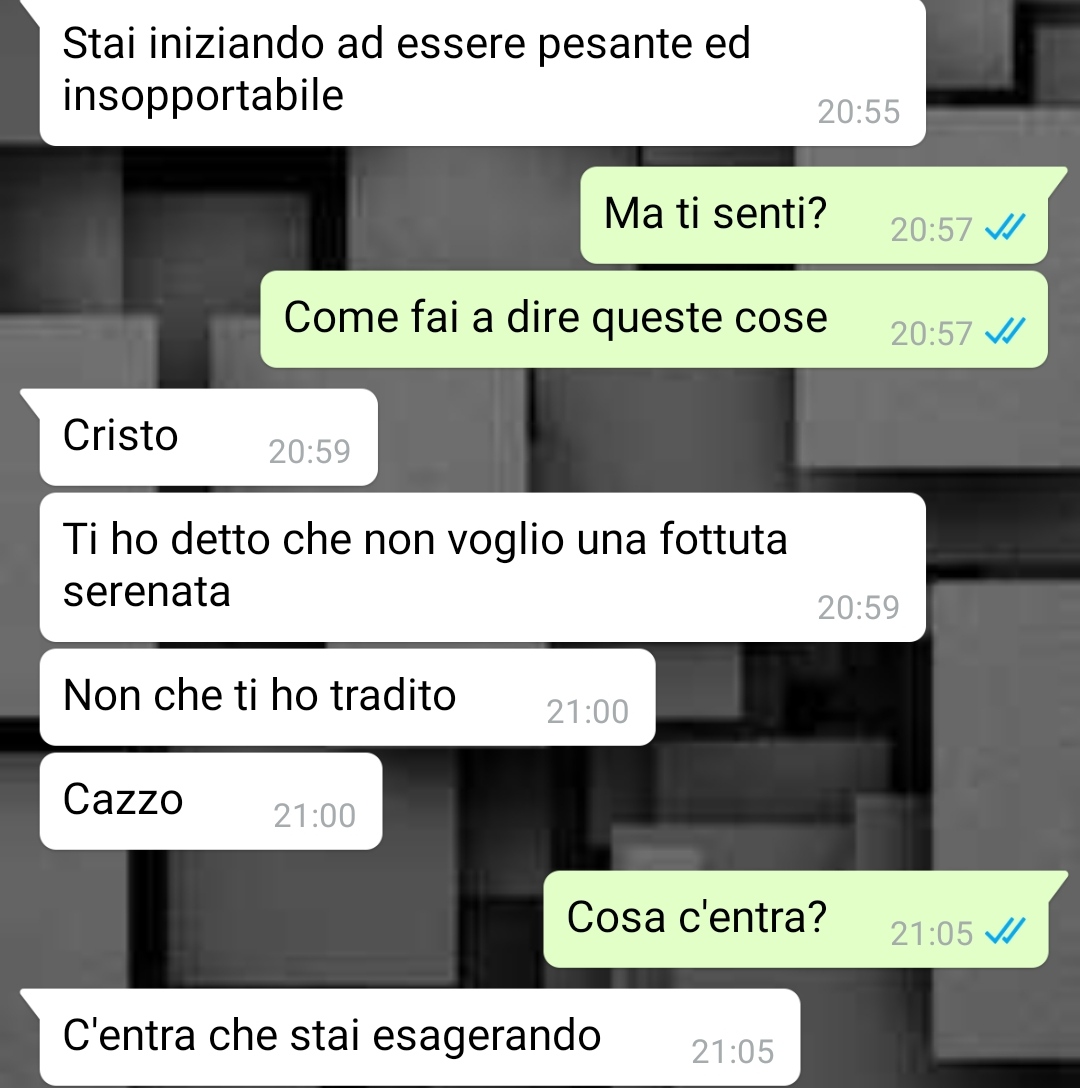
Task: Tap the 21:00 time on 'Non che ti ho tradito'
Action: coord(587,712)
